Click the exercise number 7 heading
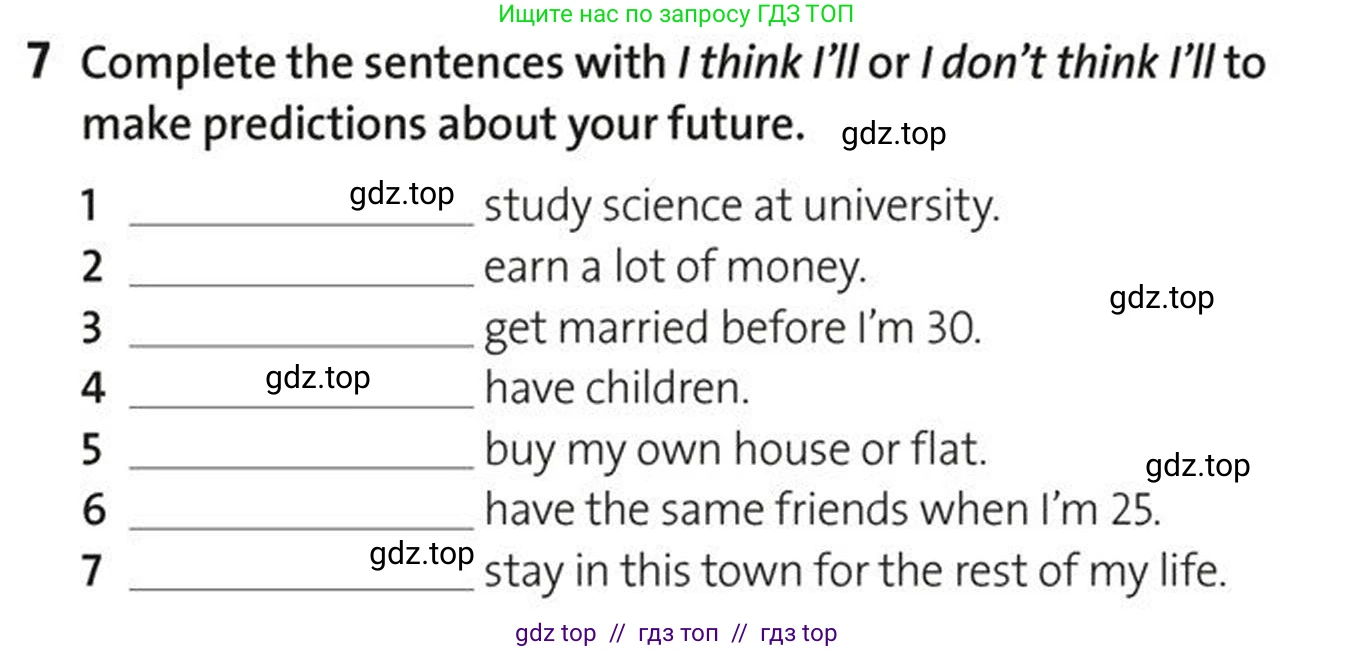 coord(38,63)
